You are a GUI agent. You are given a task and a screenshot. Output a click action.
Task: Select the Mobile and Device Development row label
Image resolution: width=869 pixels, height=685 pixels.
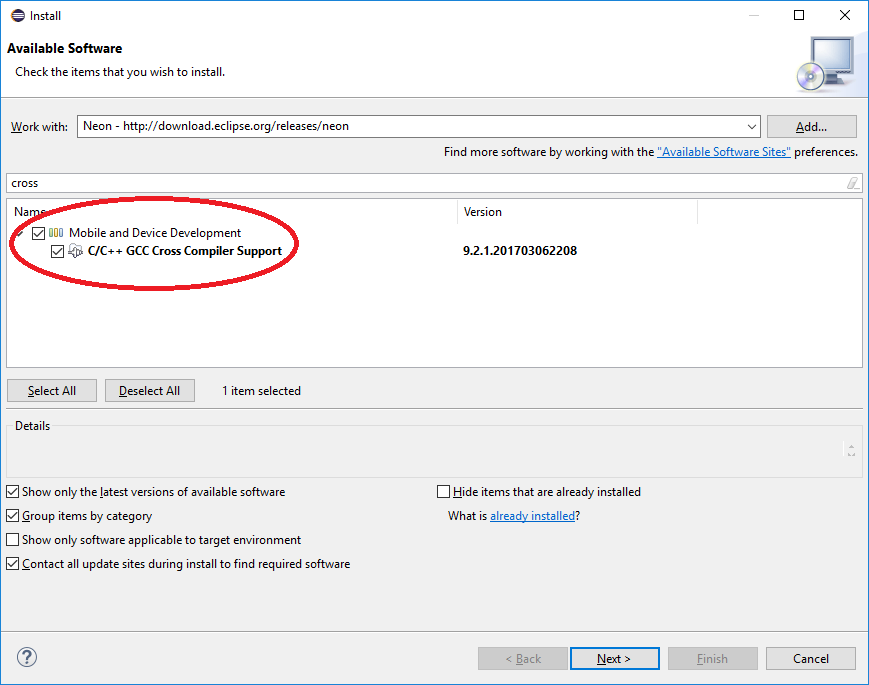tap(155, 233)
